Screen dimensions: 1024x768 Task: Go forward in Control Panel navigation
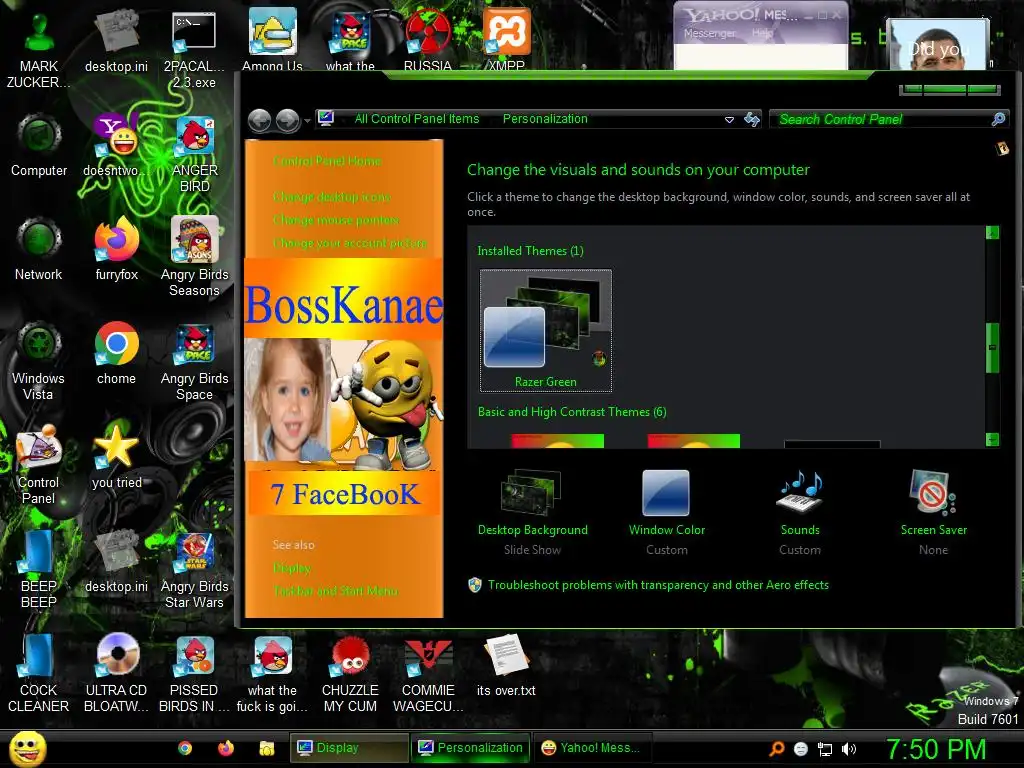pyautogui.click(x=288, y=120)
